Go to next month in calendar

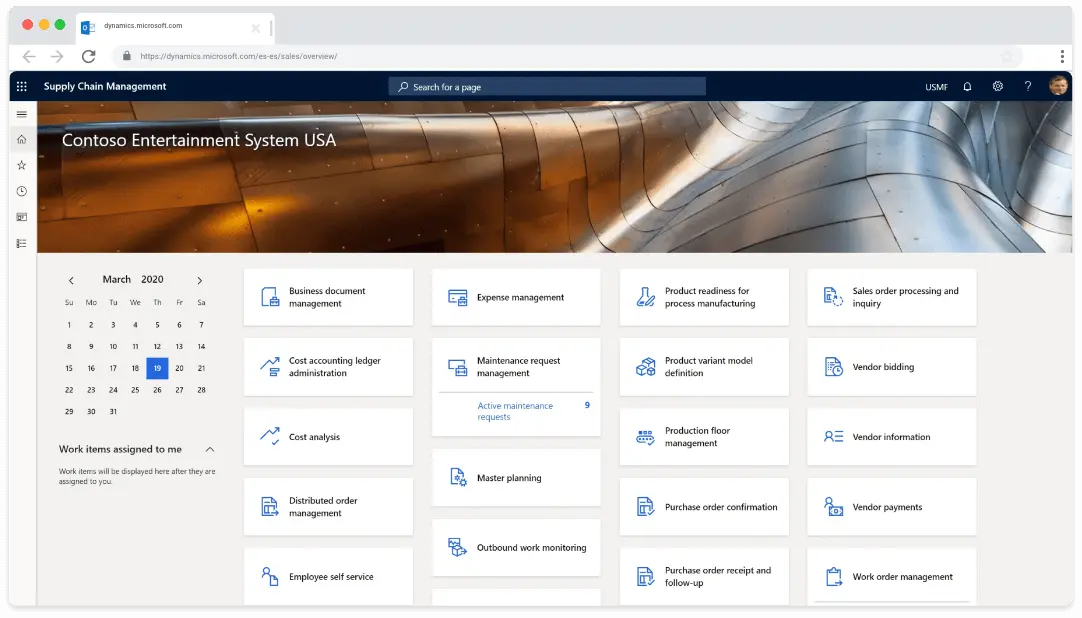(200, 281)
